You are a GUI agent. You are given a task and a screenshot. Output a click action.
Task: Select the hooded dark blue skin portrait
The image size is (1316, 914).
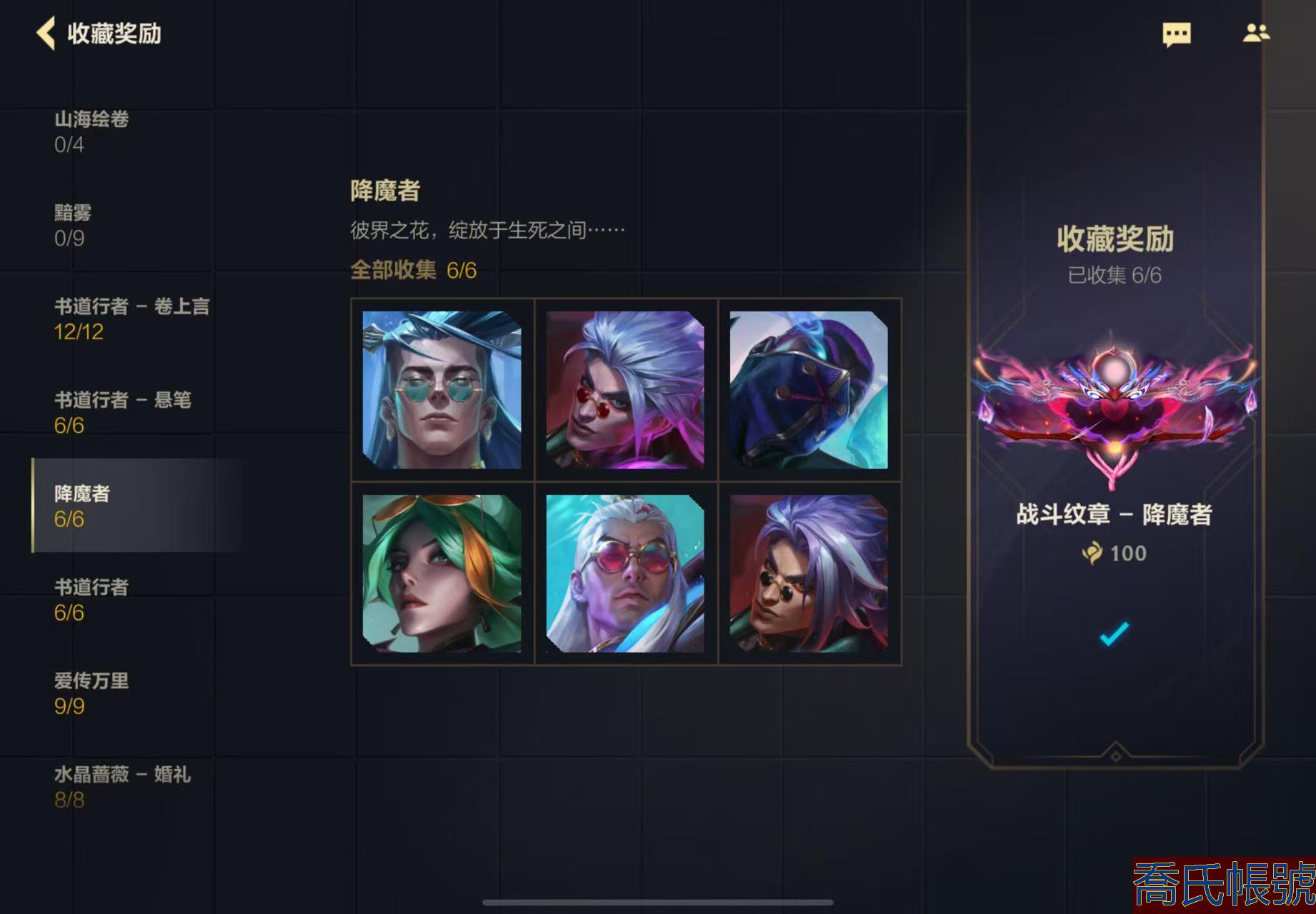point(809,390)
